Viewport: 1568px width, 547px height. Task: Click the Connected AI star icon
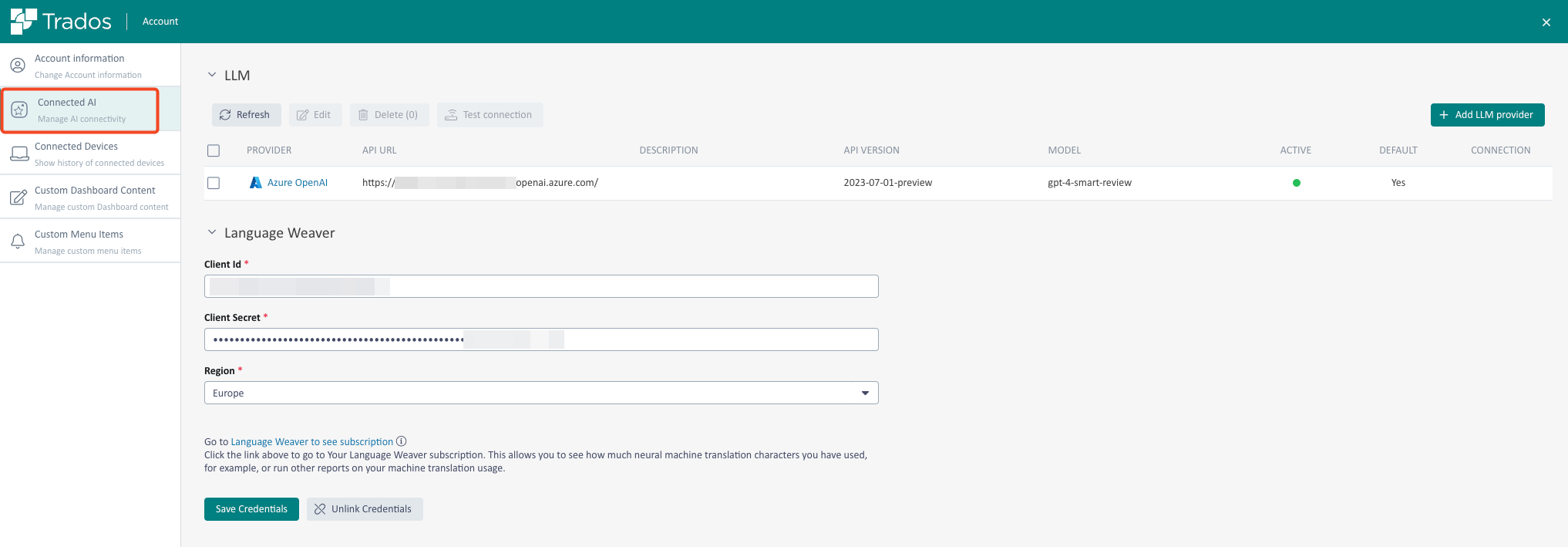[19, 110]
